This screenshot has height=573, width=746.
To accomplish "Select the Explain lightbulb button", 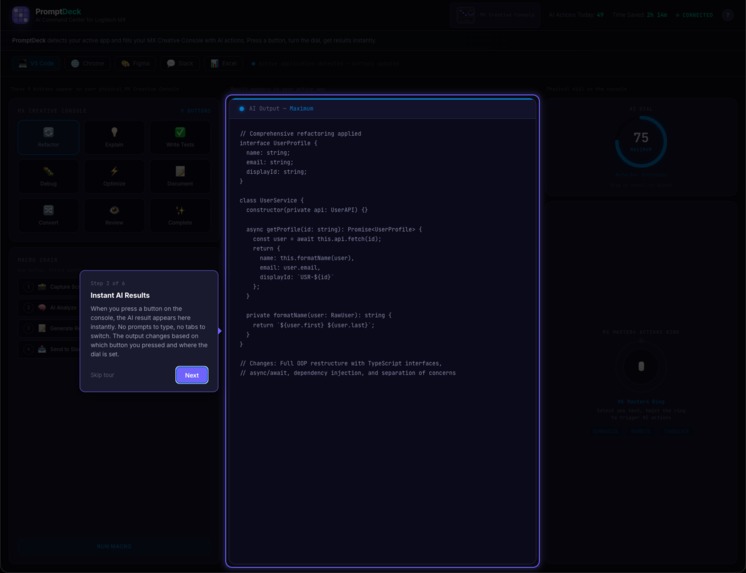I will tap(114, 137).
